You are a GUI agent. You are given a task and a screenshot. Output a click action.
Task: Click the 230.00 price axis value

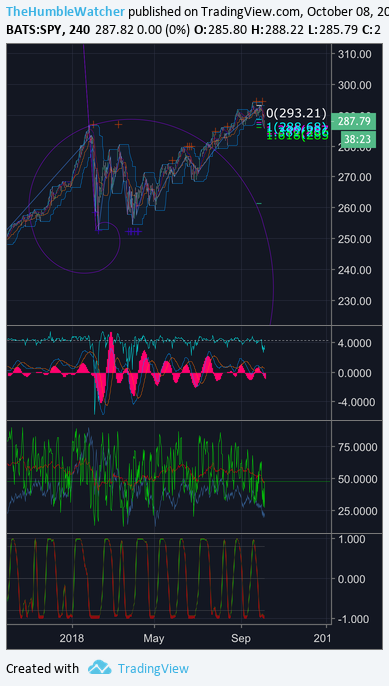point(354,301)
